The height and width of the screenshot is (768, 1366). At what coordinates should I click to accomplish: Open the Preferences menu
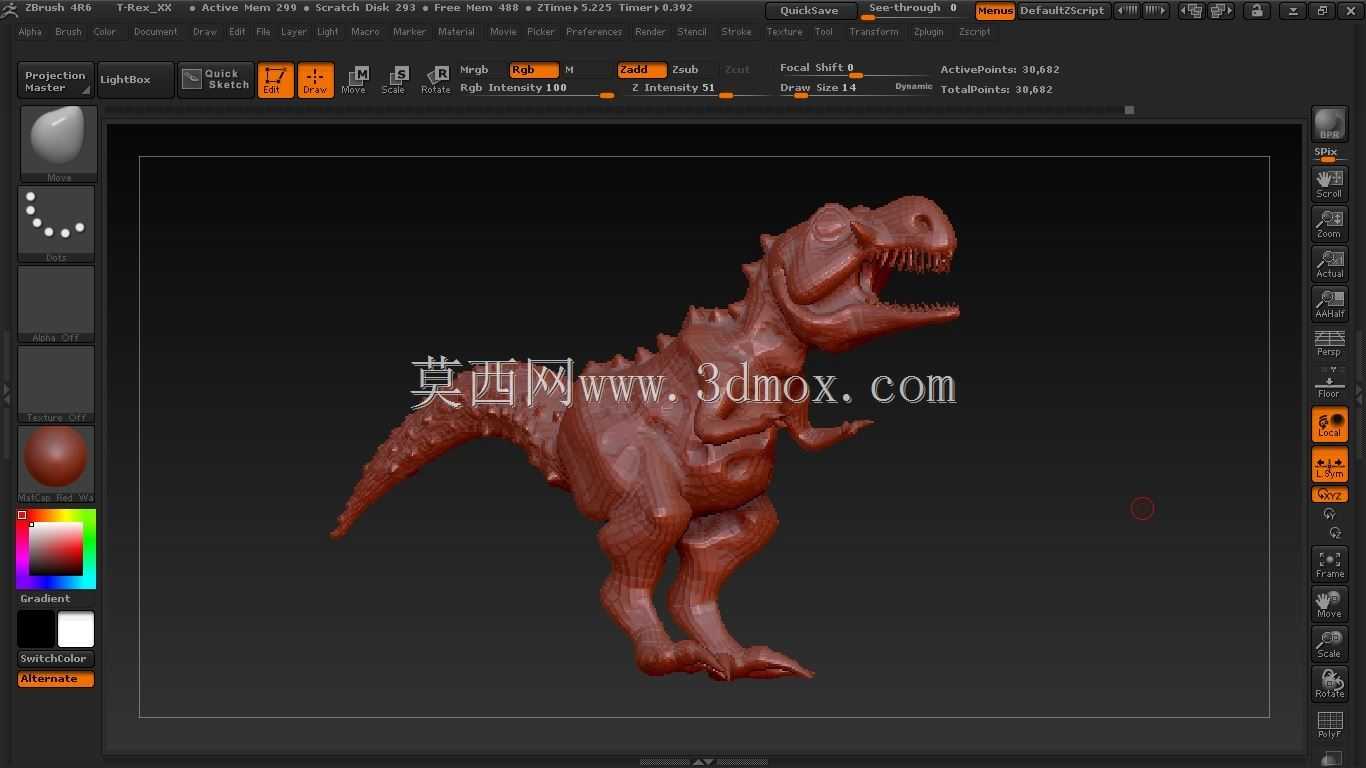[594, 32]
